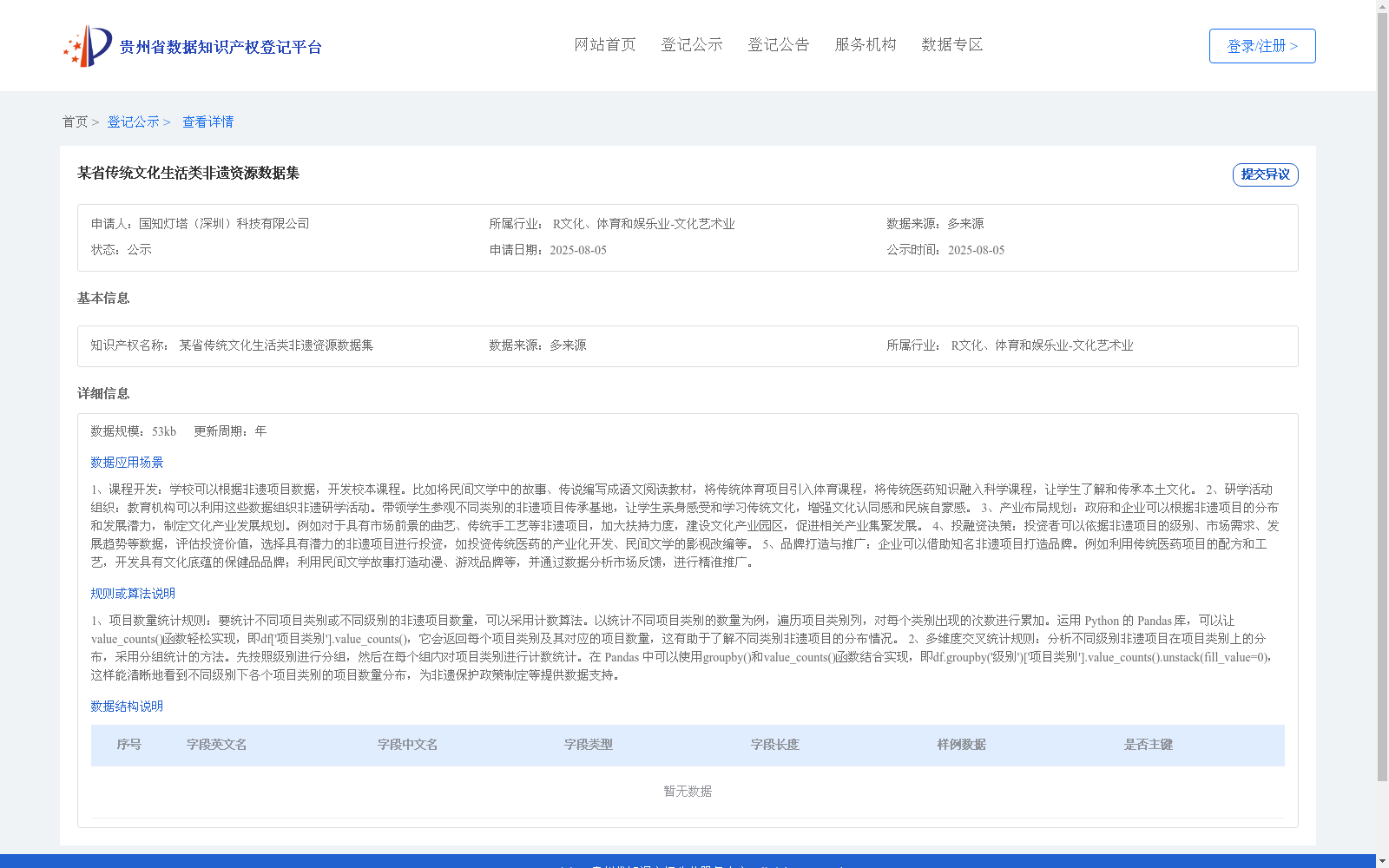Viewport: 1389px width, 868px height.
Task: Click the 登录/注册 button
Action: [x=1262, y=46]
